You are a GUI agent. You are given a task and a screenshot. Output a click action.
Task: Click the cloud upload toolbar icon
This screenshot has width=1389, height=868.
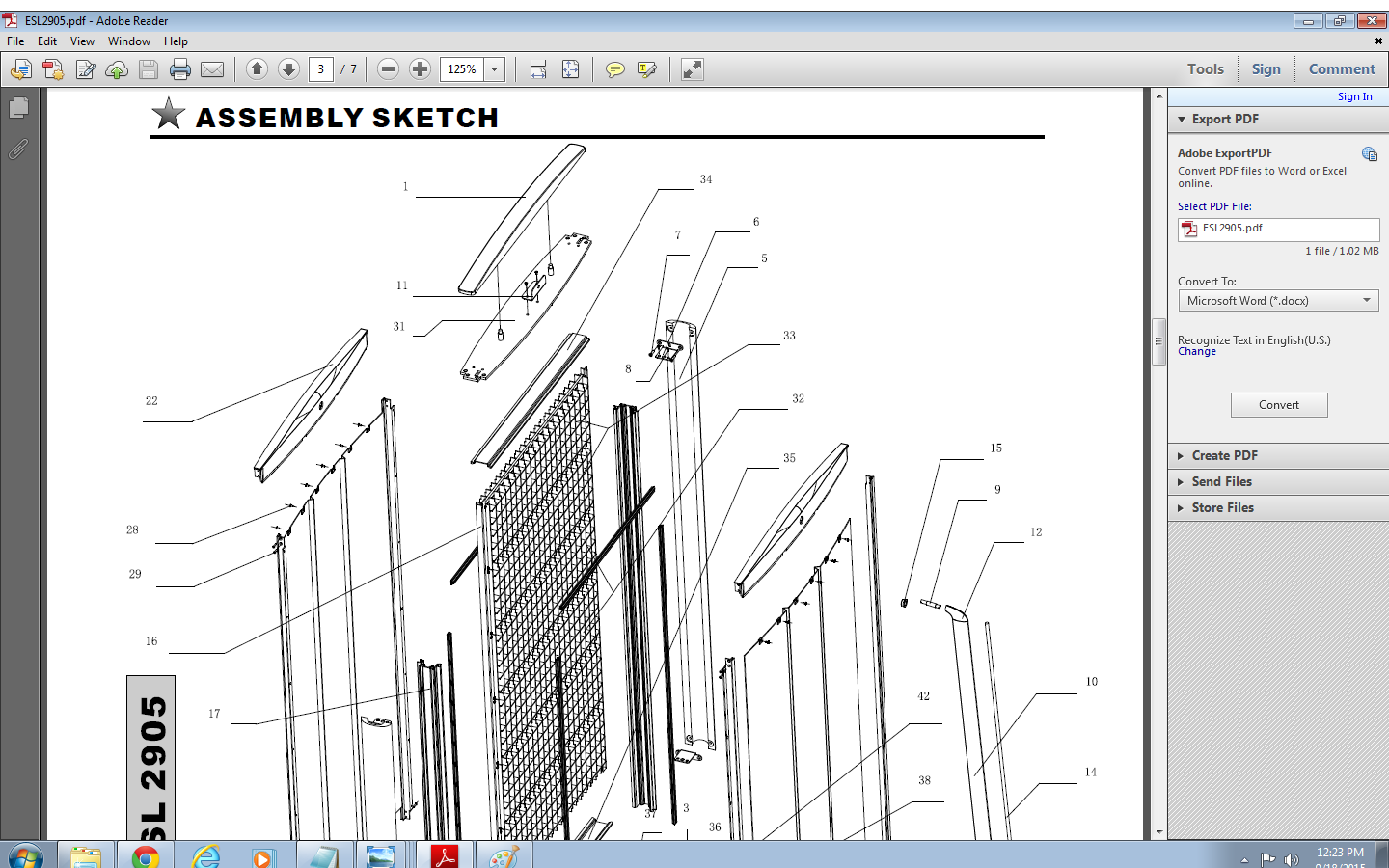click(x=117, y=69)
